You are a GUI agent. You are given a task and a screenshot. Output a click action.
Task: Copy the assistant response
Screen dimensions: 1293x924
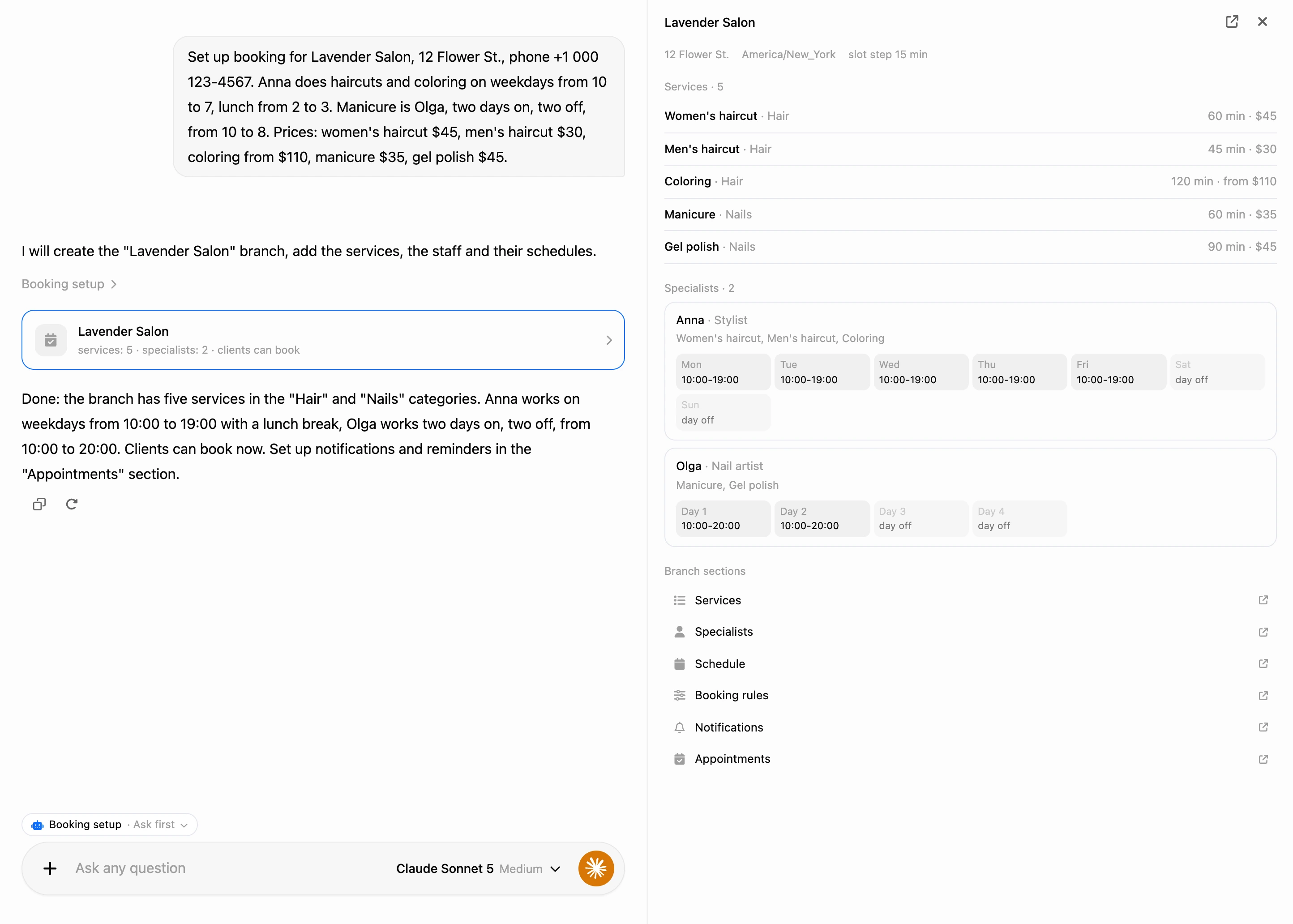tap(39, 504)
